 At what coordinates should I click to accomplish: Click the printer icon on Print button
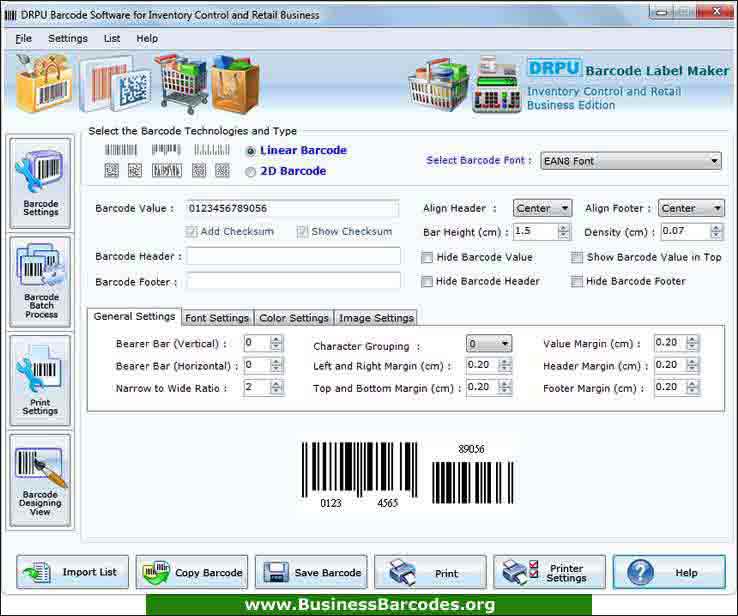click(402, 572)
